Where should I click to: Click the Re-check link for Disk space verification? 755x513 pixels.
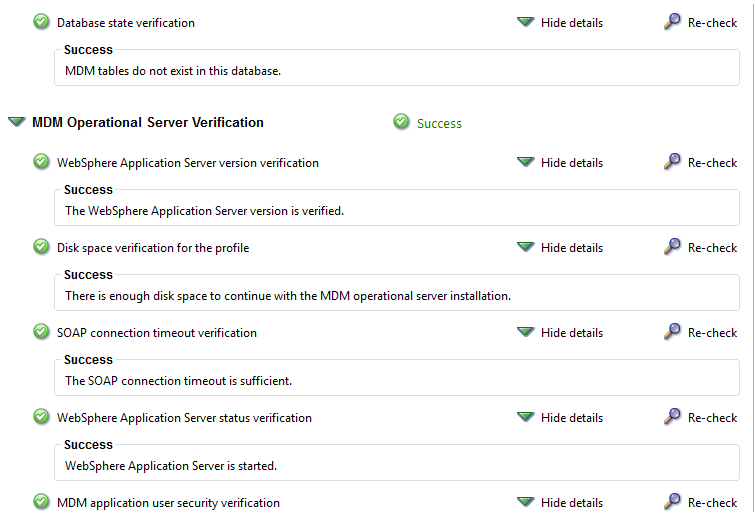click(712, 248)
